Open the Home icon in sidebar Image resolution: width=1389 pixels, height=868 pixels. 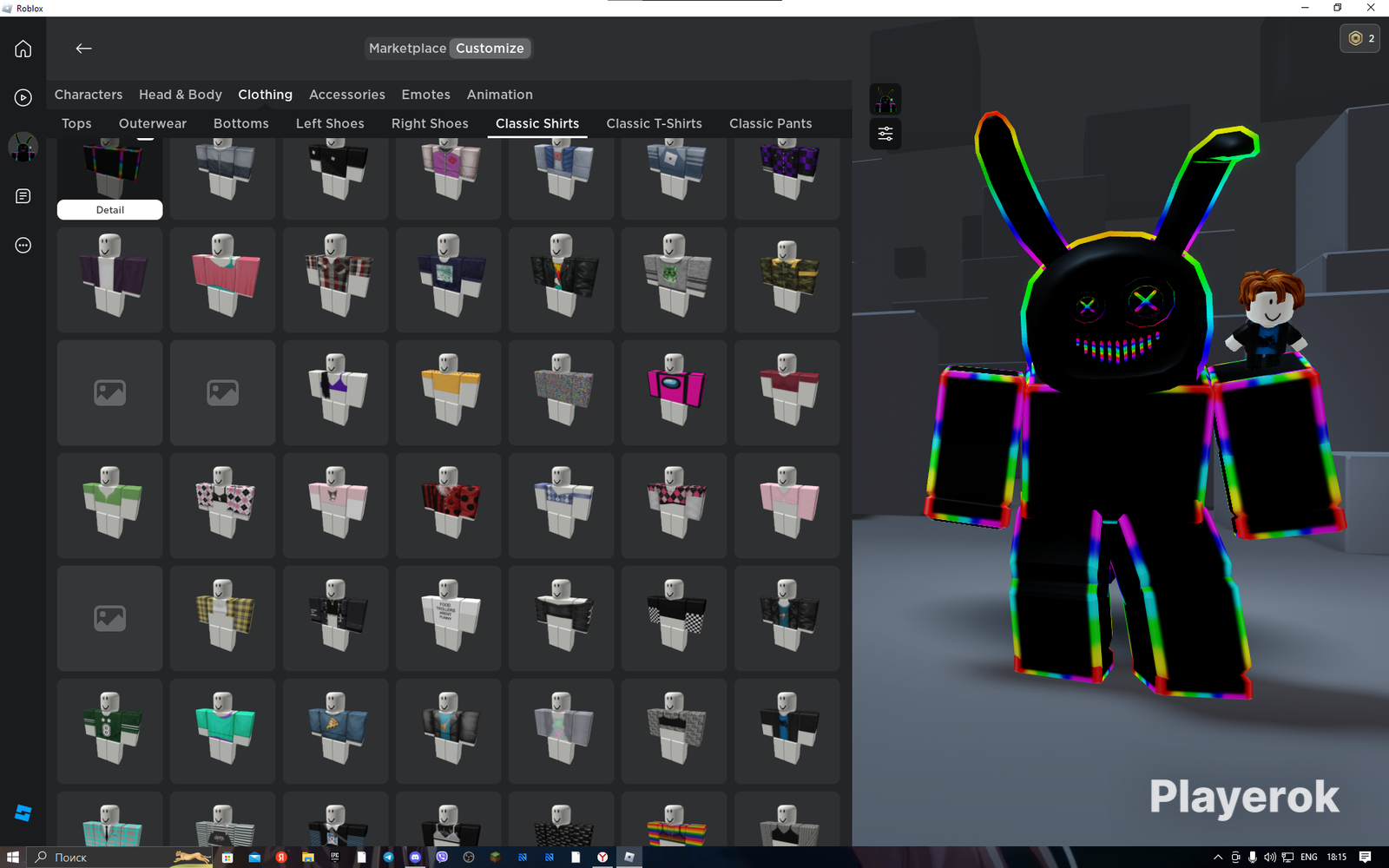pyautogui.click(x=23, y=49)
